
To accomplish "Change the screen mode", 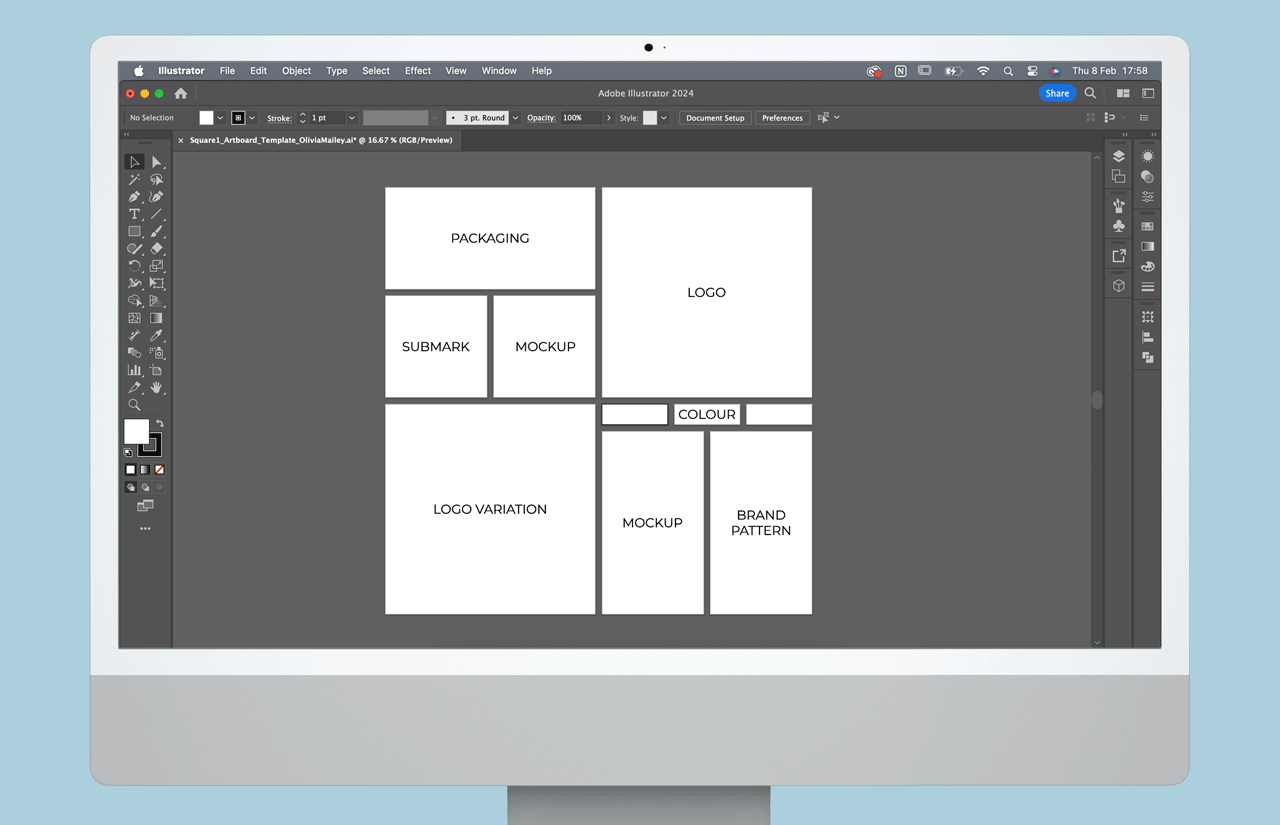I will (145, 507).
